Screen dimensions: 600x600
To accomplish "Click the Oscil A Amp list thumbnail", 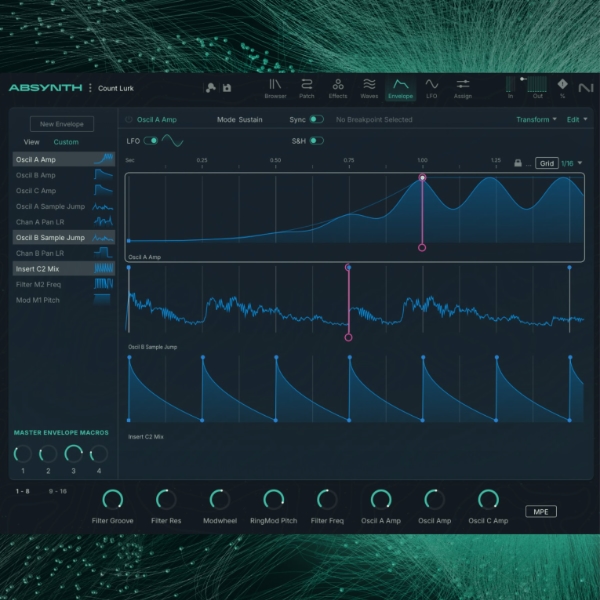I will point(104,159).
